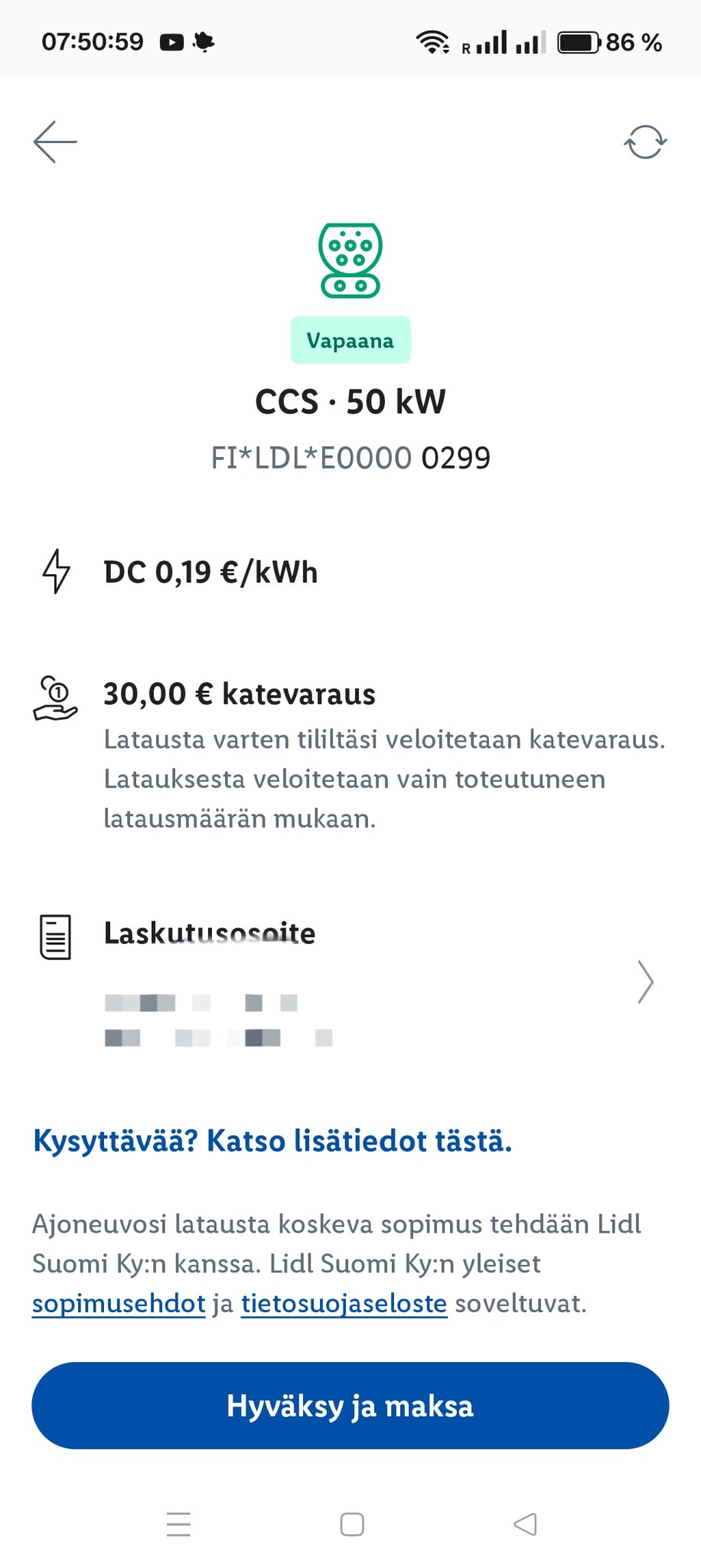Tap the Vapaana status badge
Image resolution: width=701 pixels, height=1568 pixels.
coord(350,340)
